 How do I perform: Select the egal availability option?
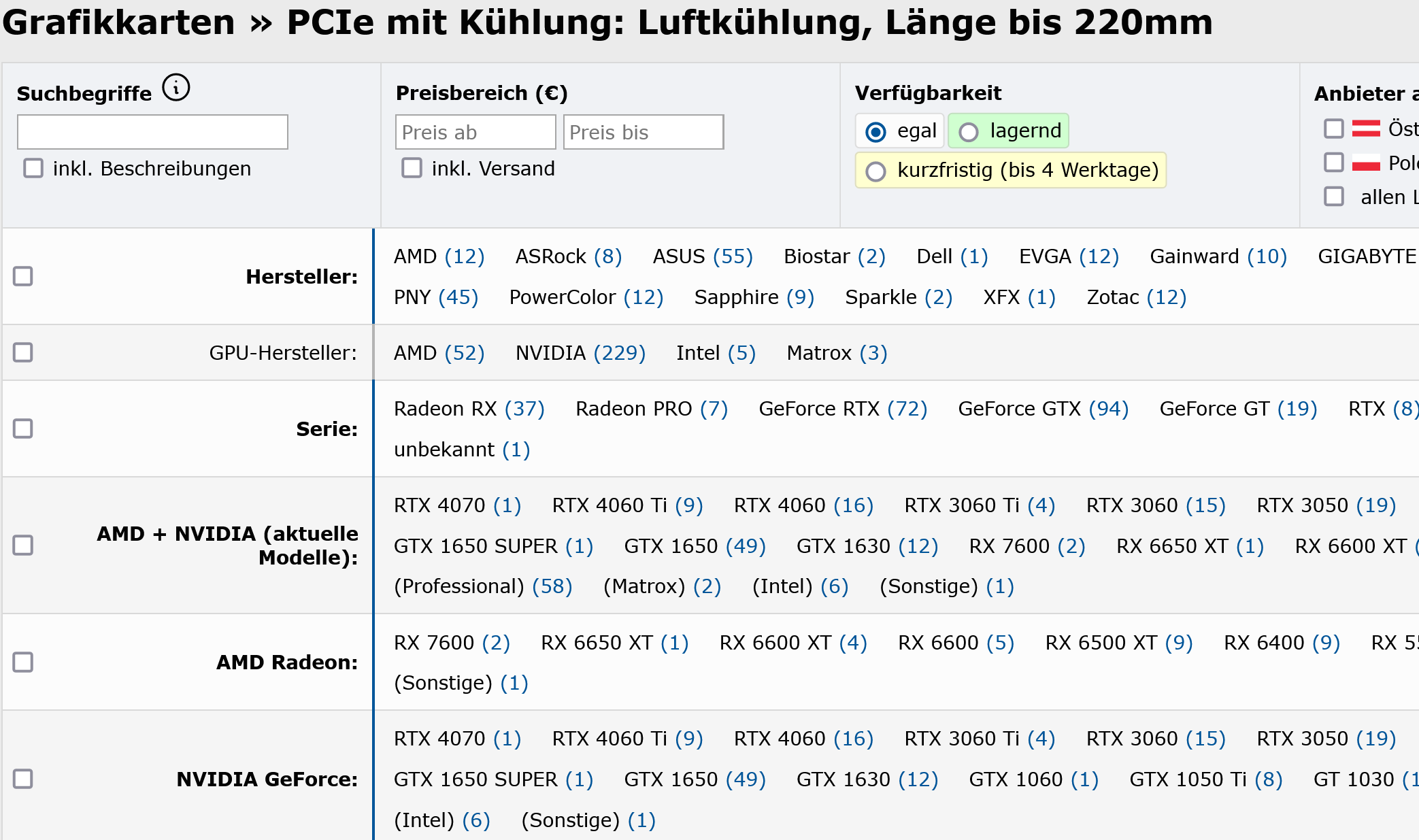876,131
